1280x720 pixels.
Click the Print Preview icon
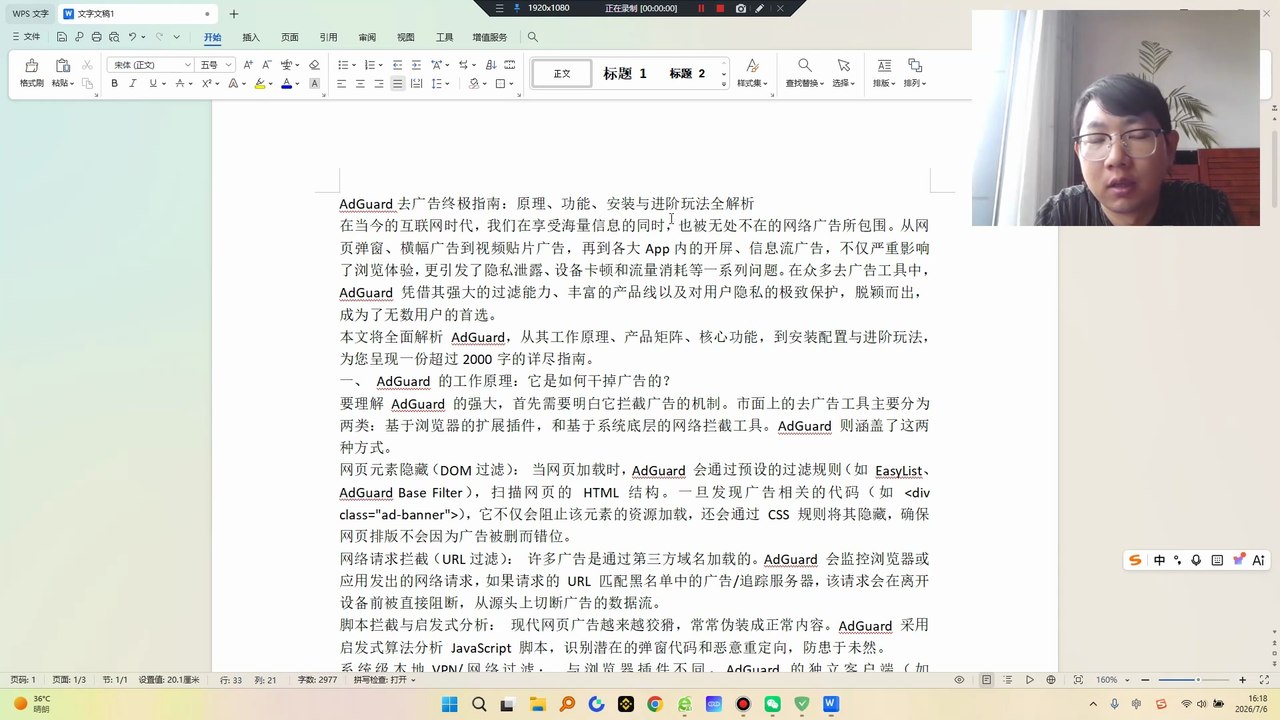click(x=113, y=37)
